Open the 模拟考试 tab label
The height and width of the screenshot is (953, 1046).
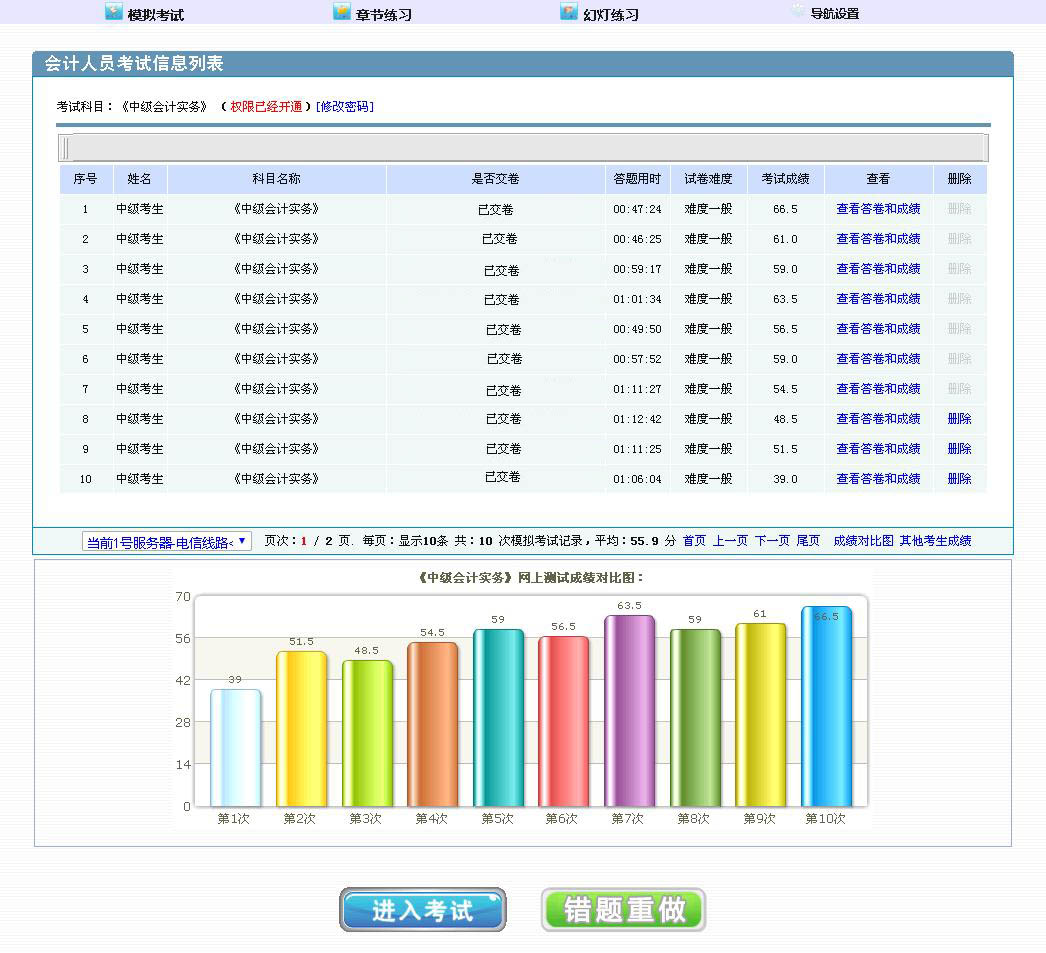click(x=156, y=15)
